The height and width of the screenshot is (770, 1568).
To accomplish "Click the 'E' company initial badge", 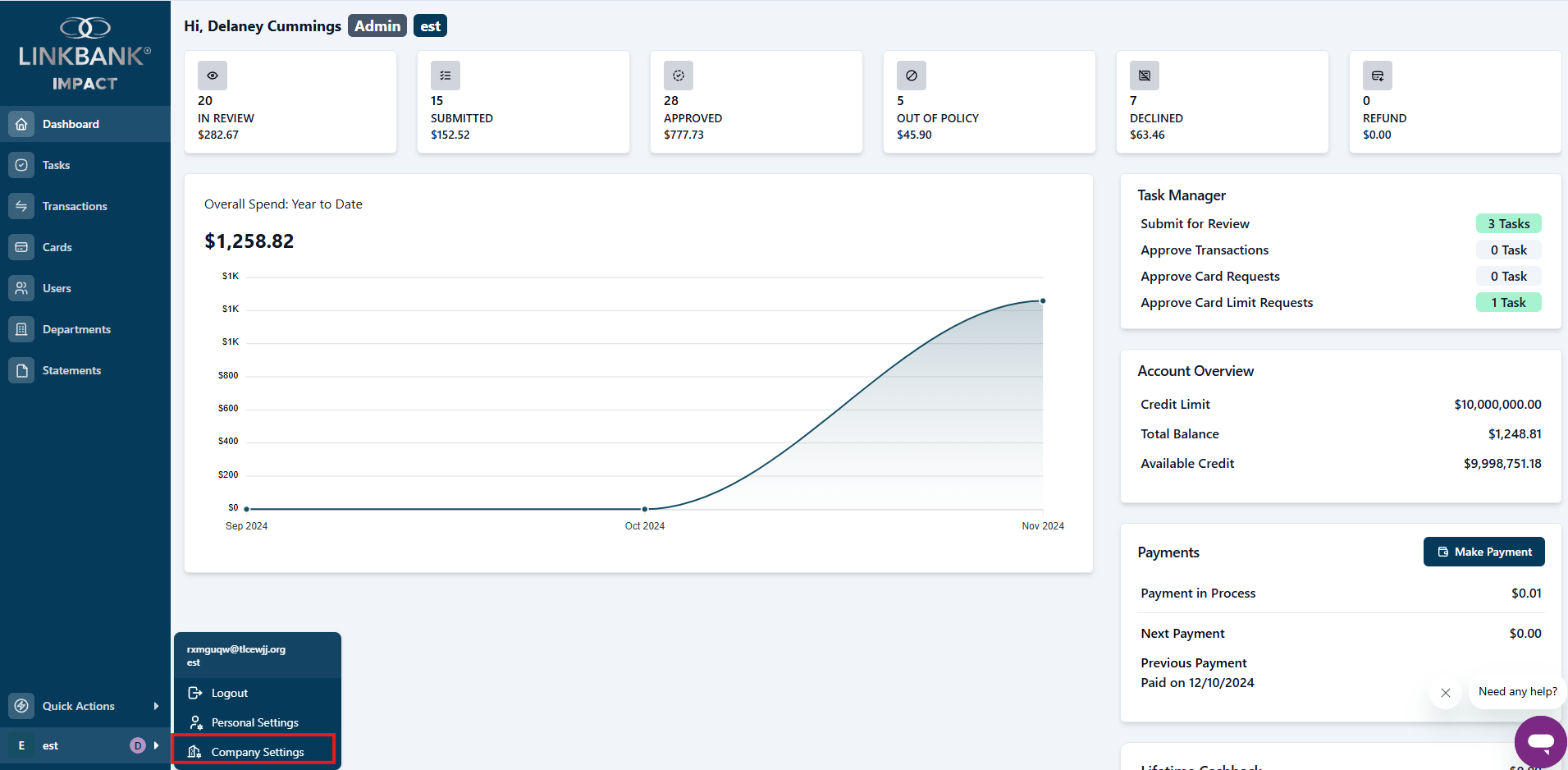I will click(21, 745).
